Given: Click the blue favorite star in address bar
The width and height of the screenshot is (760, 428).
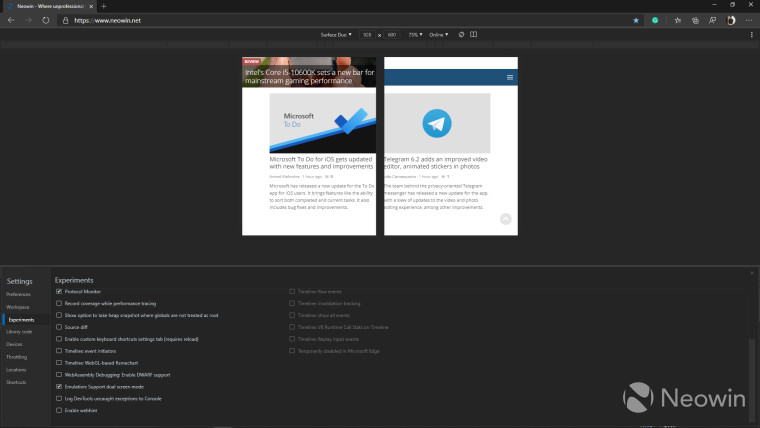Looking at the screenshot, I should [x=636, y=20].
